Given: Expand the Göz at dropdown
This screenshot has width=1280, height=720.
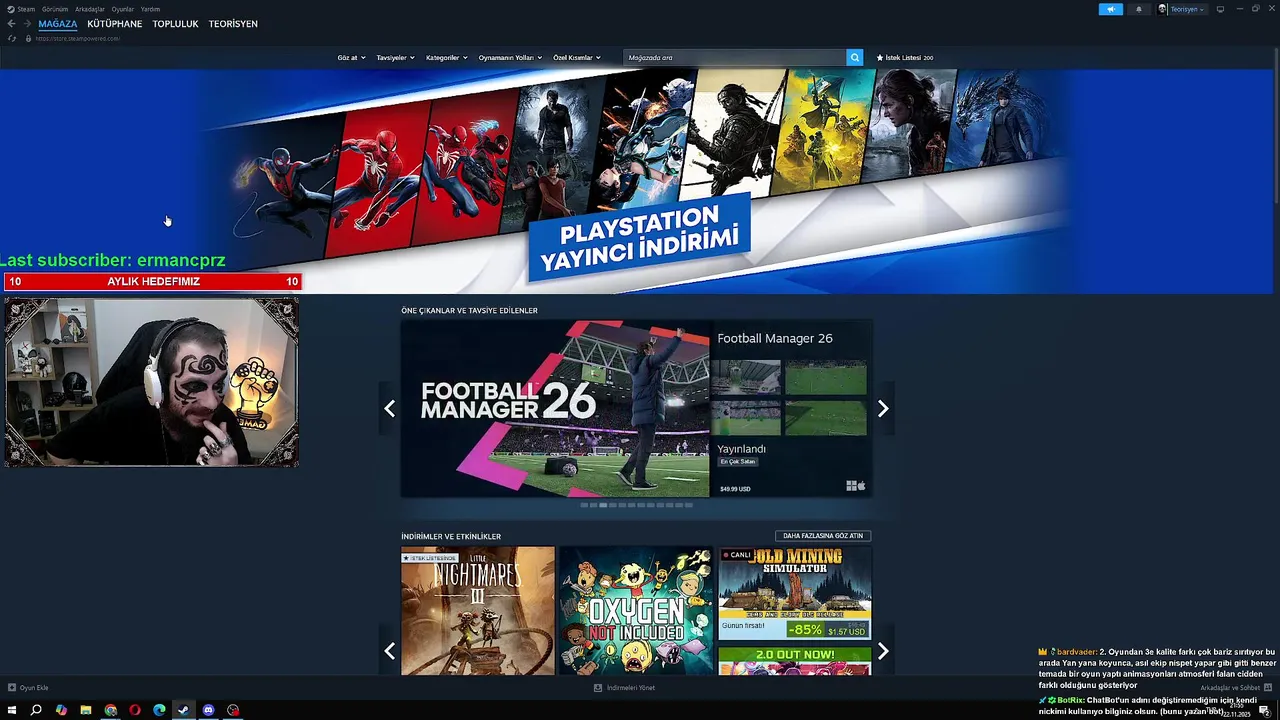Looking at the screenshot, I should pos(351,58).
